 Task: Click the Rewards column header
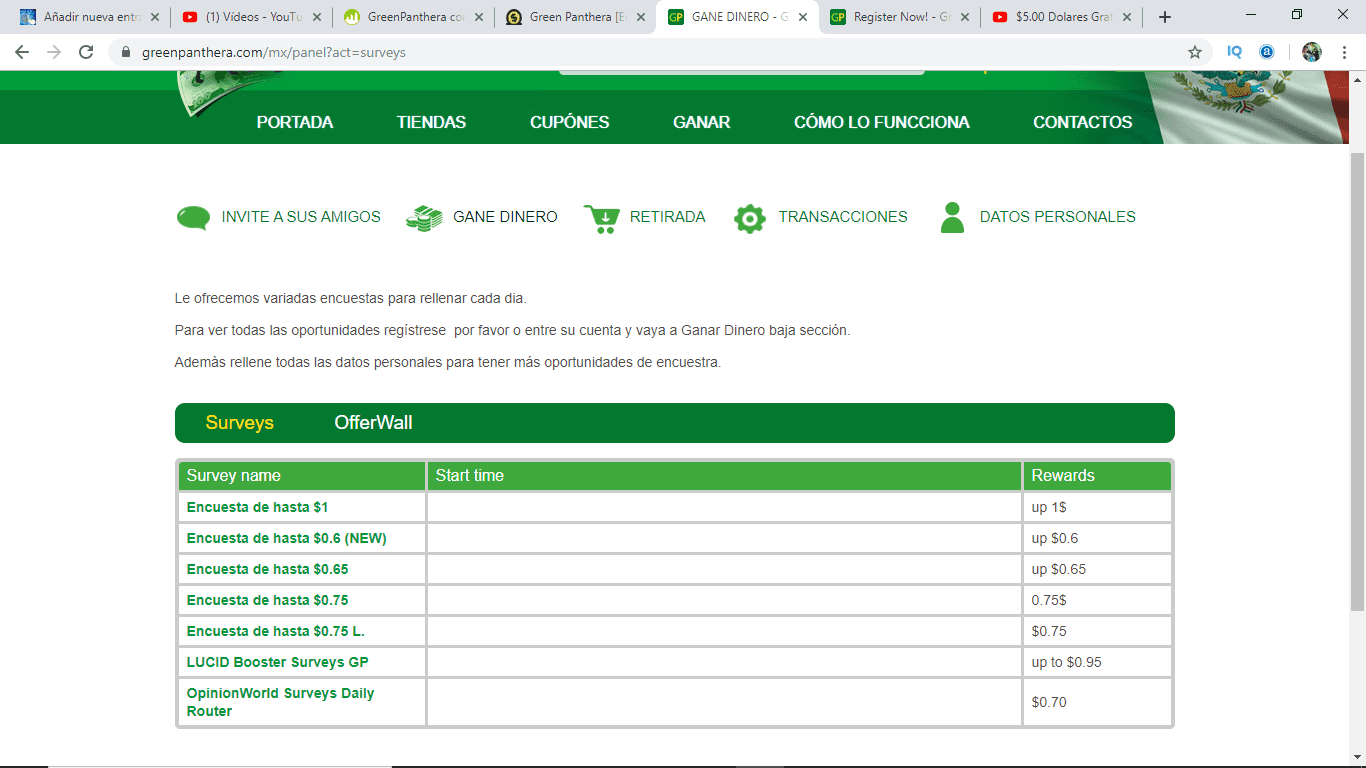click(1097, 476)
